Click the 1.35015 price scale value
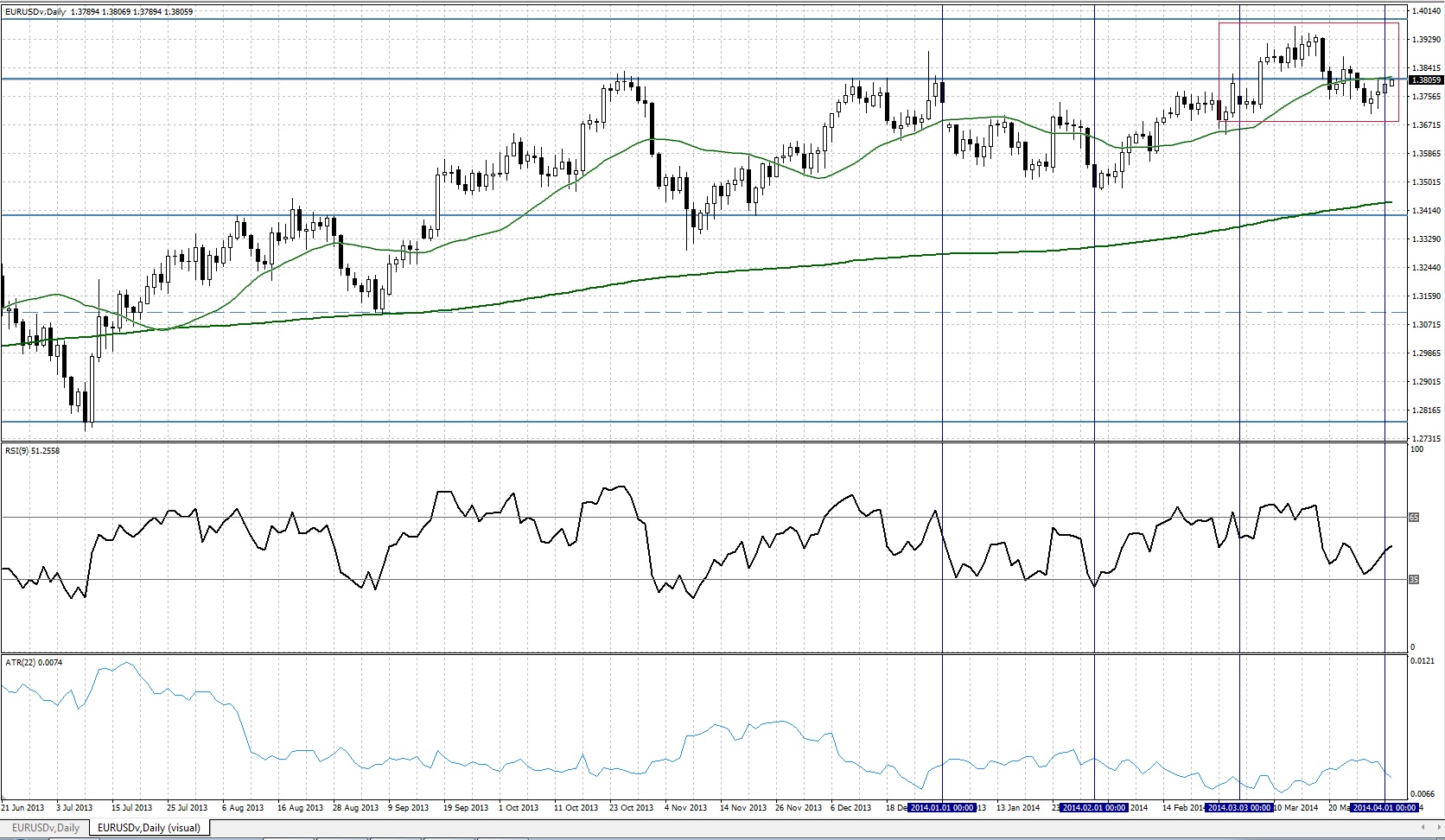Viewport: 1445px width, 840px height. click(1426, 182)
